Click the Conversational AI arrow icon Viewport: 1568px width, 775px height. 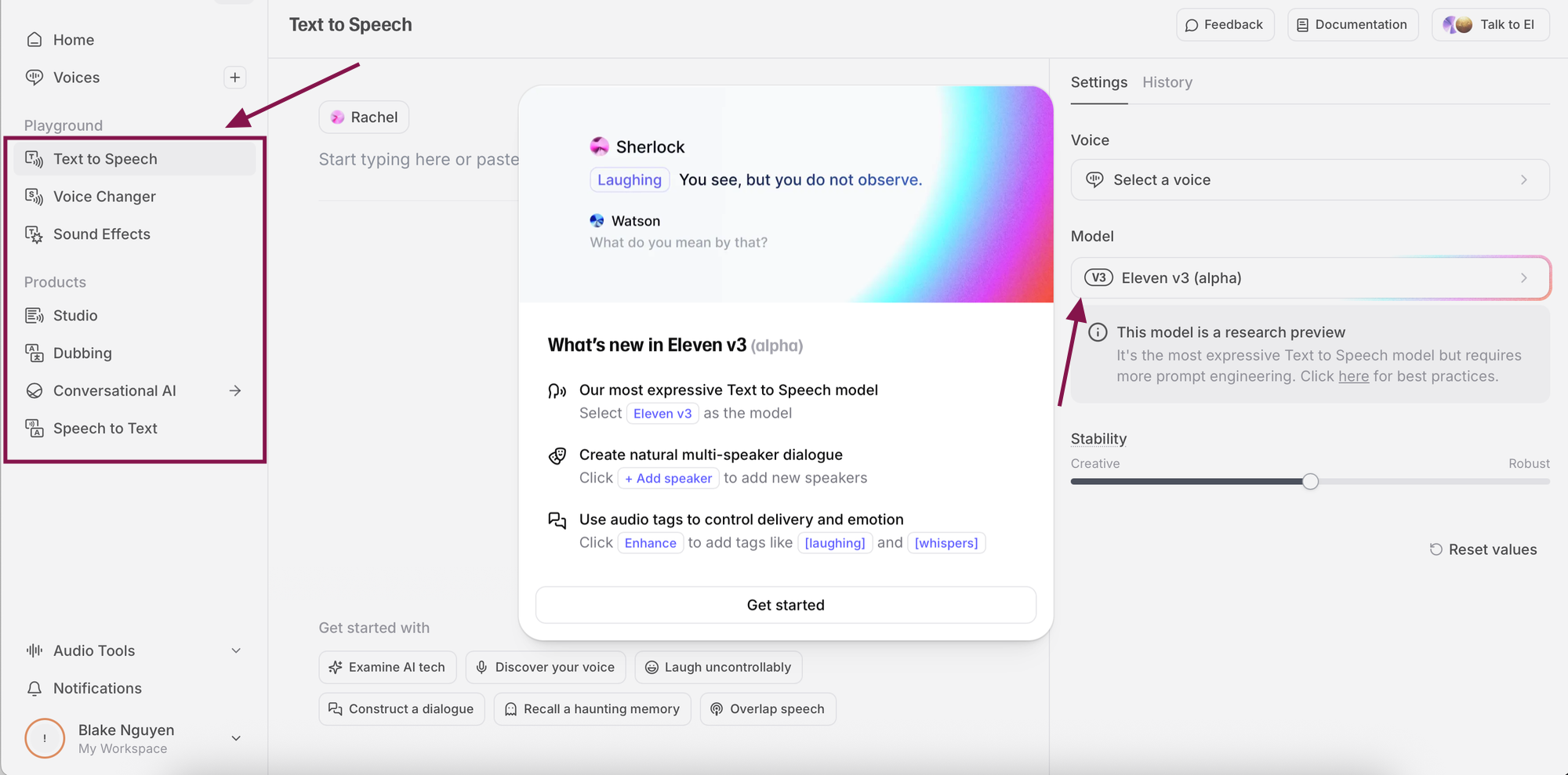point(235,391)
